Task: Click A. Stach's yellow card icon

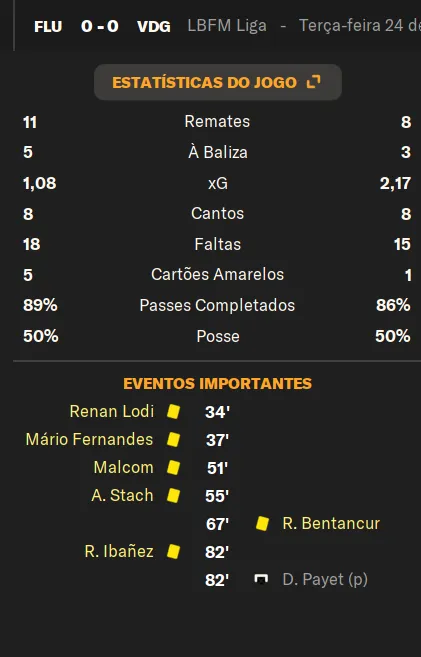Action: pos(173,495)
